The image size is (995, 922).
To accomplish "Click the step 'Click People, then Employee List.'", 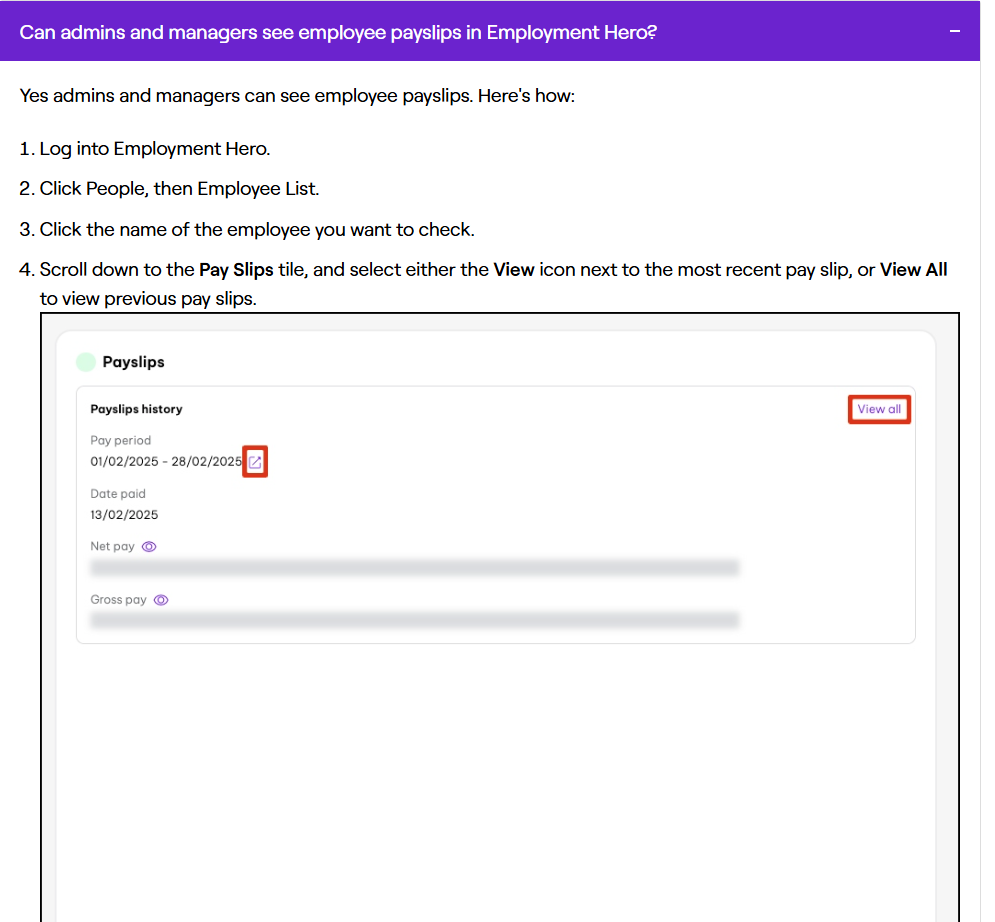I will tap(179, 188).
